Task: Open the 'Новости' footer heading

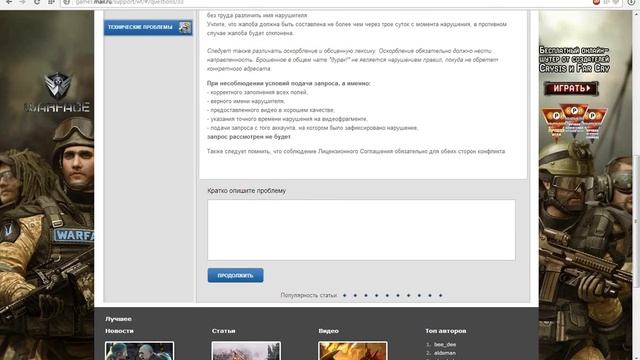Action: [119, 331]
